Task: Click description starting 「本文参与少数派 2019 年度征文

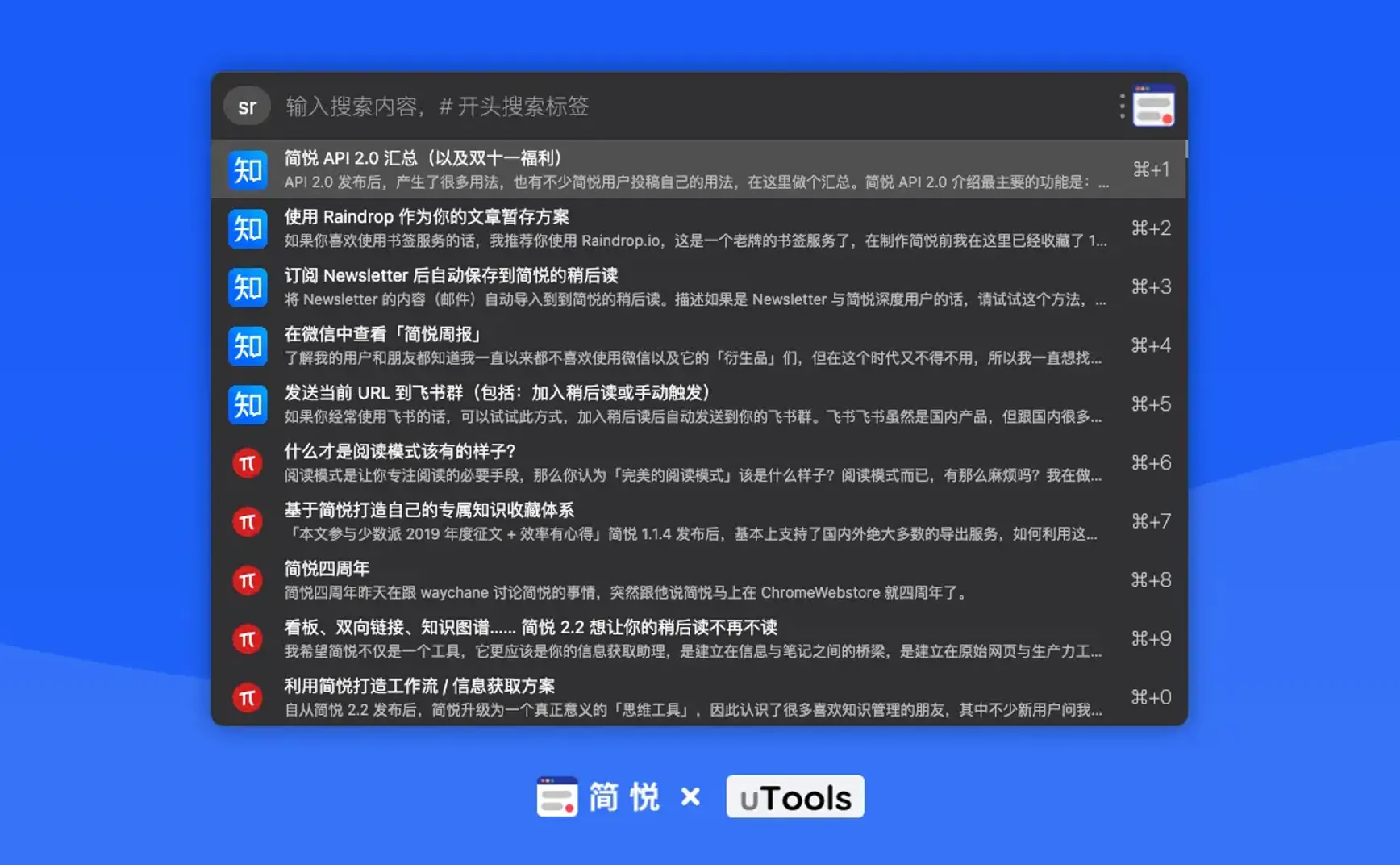Action: [691, 534]
